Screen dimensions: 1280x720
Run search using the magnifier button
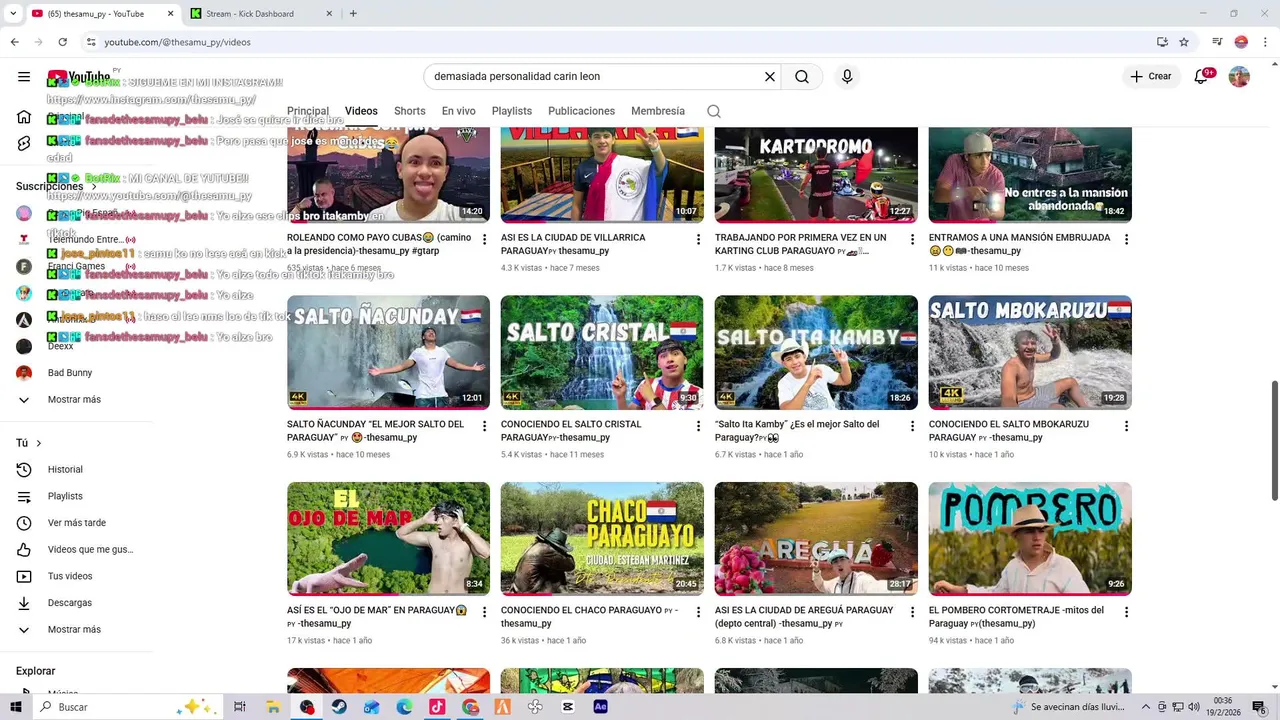point(802,77)
